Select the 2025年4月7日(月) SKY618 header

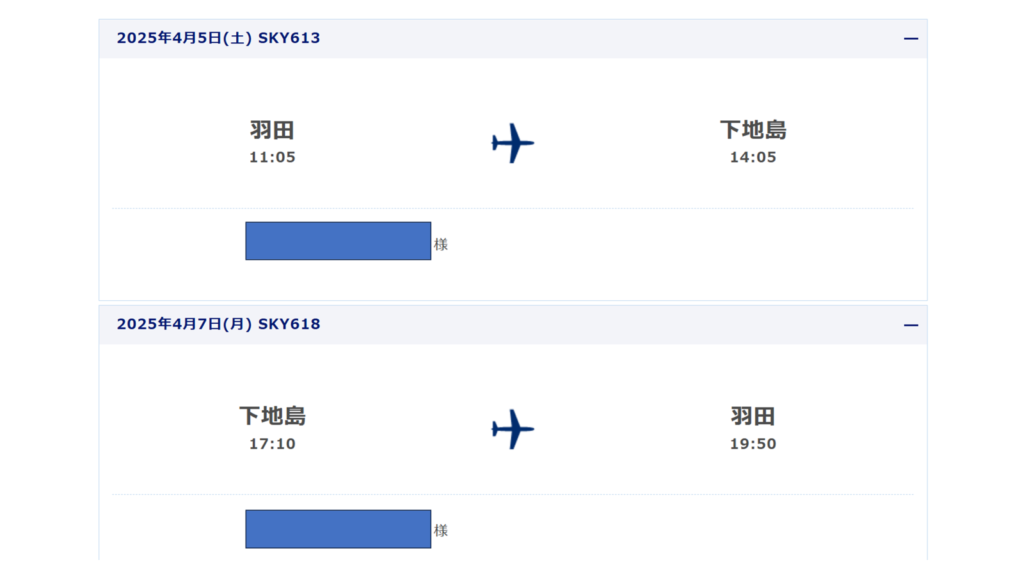point(513,325)
